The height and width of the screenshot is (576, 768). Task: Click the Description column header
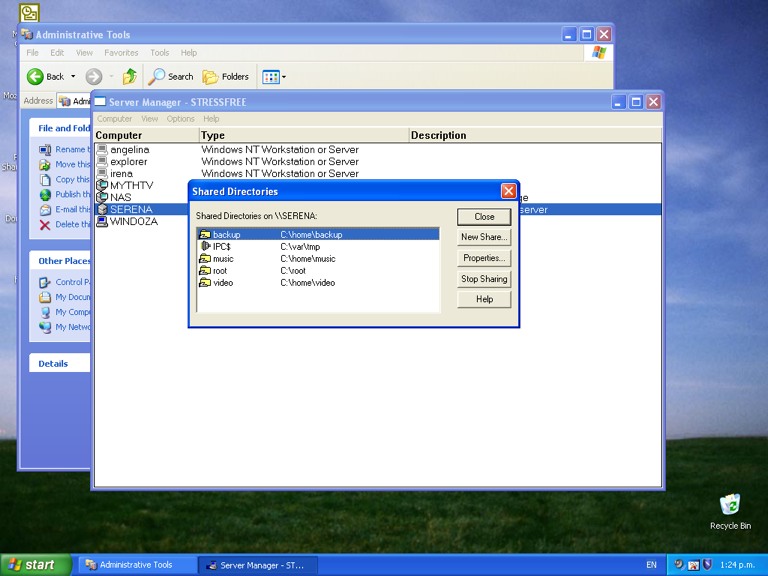(x=535, y=135)
